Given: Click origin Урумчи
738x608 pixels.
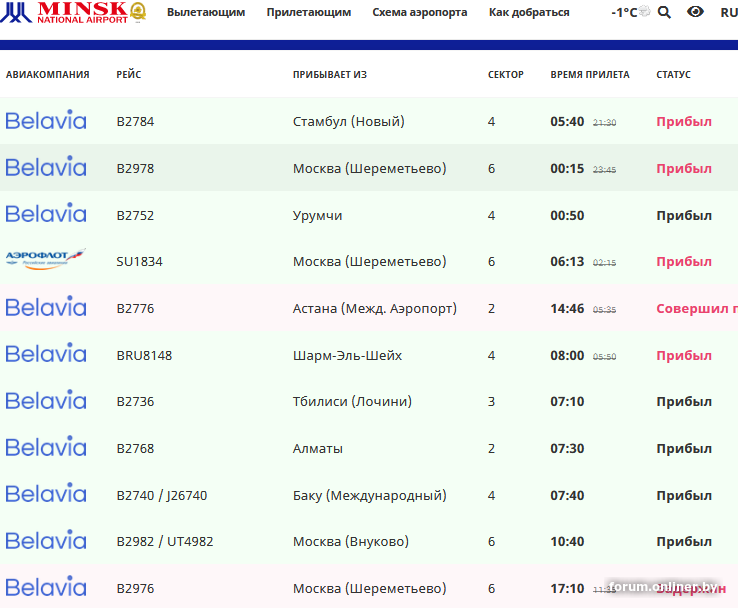Looking at the screenshot, I should point(317,216).
